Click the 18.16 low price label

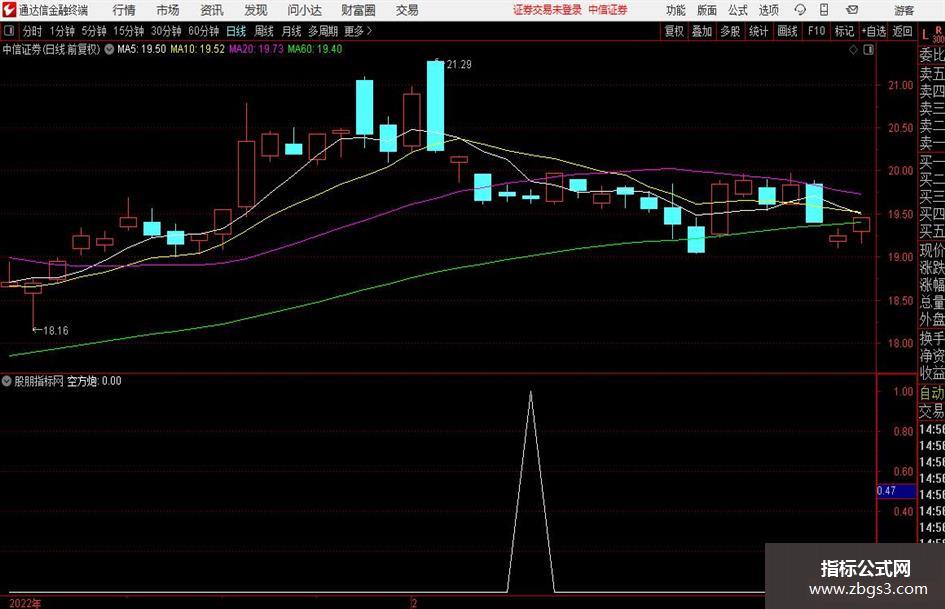click(x=55, y=330)
